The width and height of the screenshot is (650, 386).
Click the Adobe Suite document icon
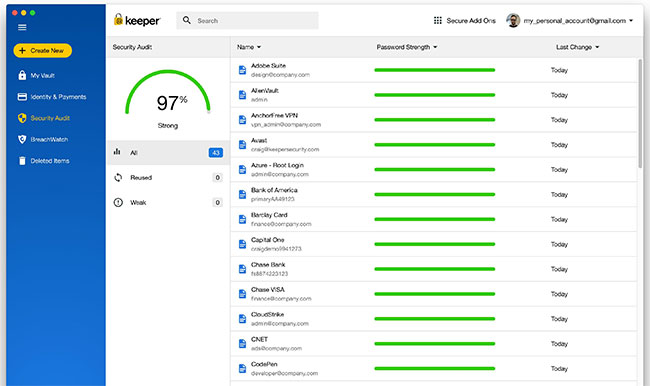(x=243, y=70)
